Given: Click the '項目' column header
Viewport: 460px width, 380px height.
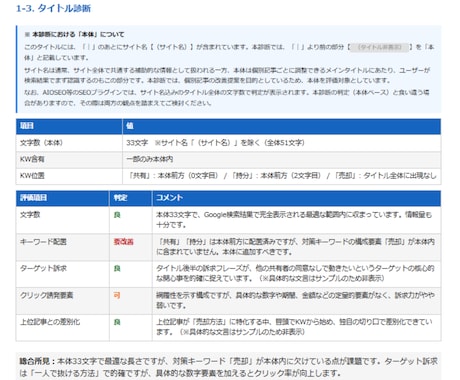Looking at the screenshot, I should (x=27, y=126).
